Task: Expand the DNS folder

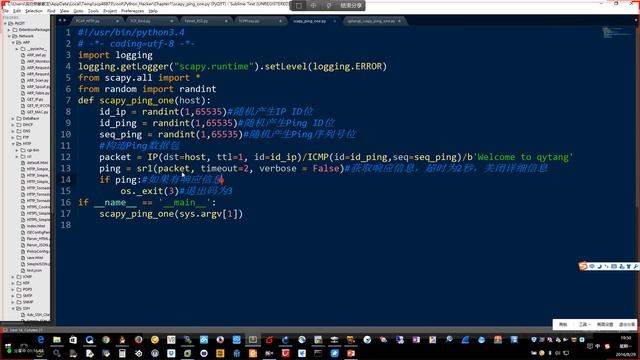Action: pyautogui.click(x=13, y=131)
